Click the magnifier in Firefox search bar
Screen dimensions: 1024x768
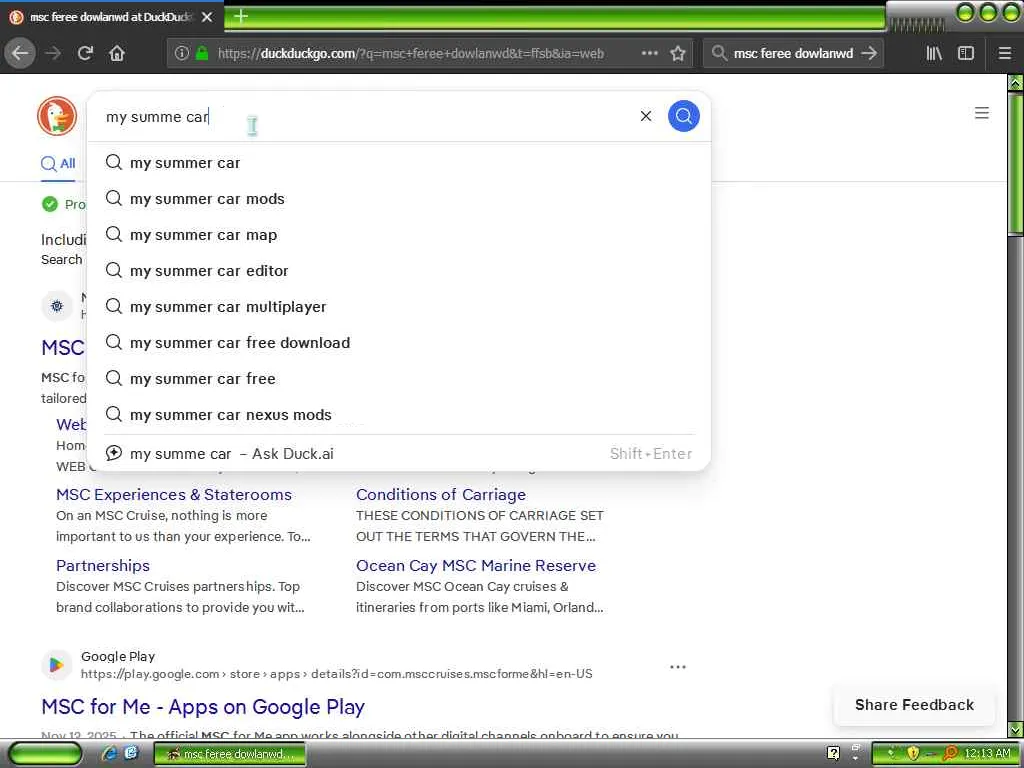click(719, 53)
